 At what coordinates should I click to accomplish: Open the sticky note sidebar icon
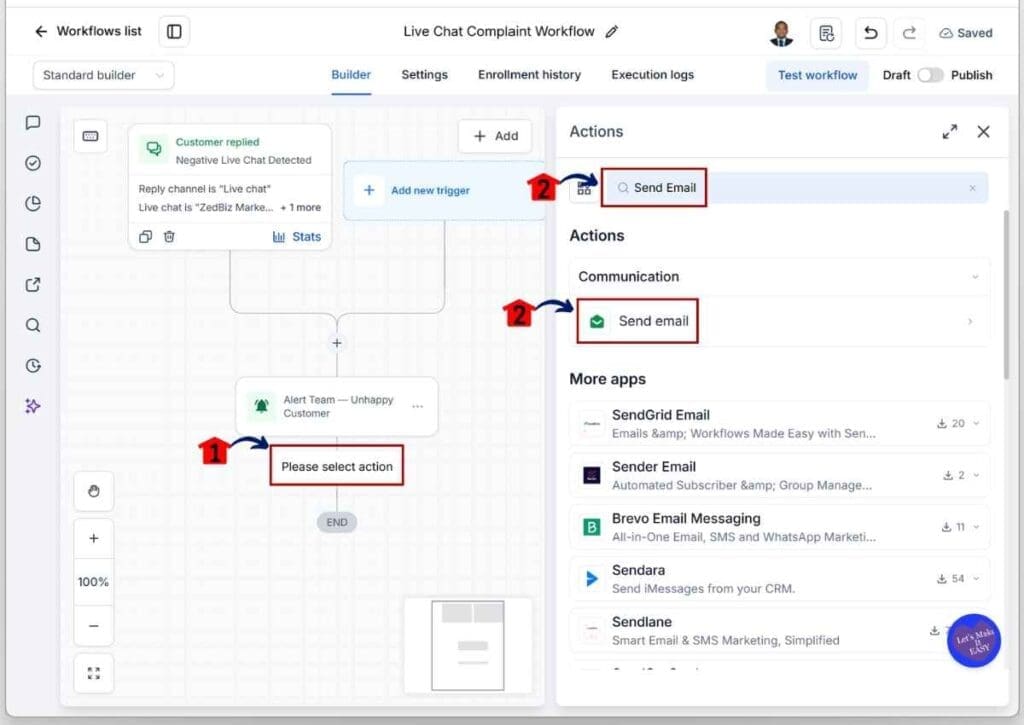pos(33,244)
